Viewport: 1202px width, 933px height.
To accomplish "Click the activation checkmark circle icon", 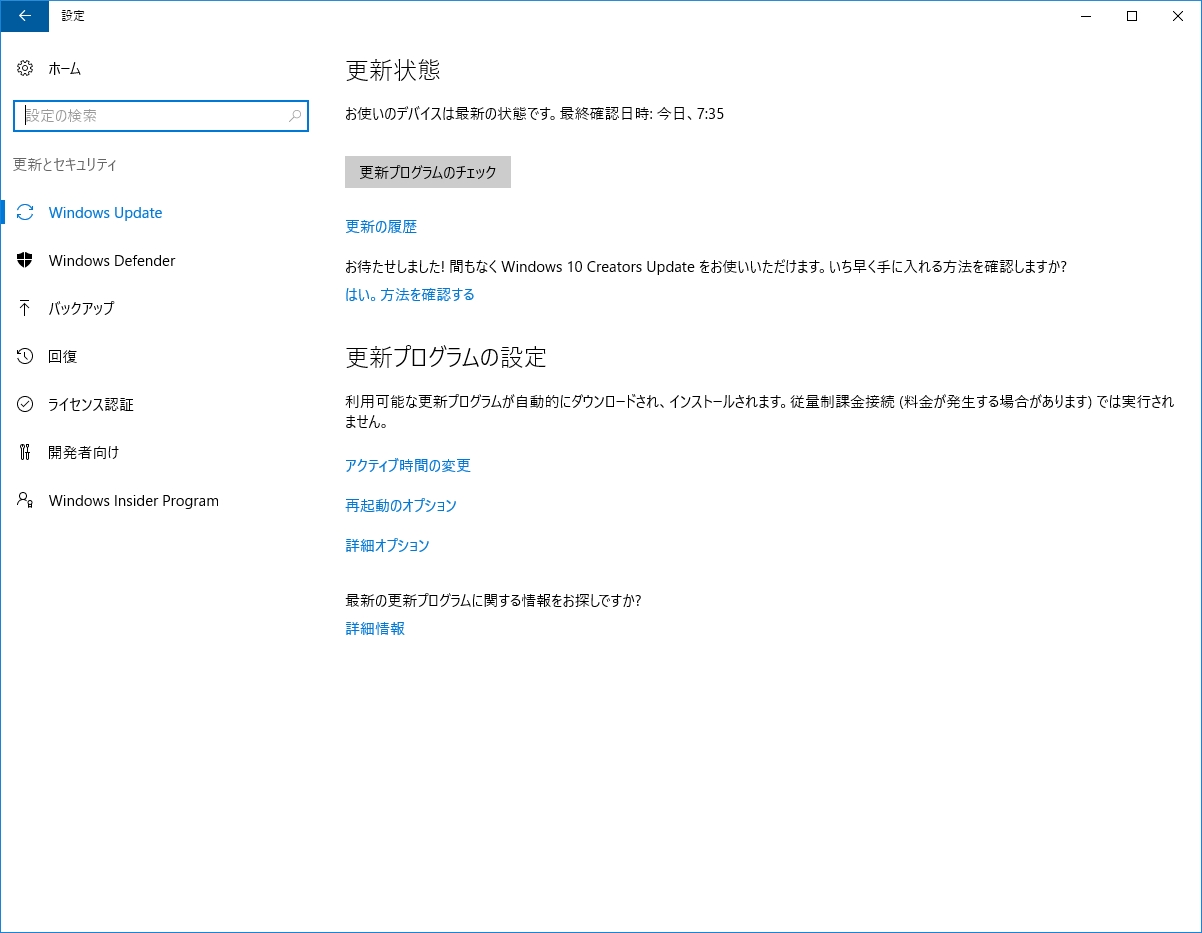I will pyautogui.click(x=25, y=404).
